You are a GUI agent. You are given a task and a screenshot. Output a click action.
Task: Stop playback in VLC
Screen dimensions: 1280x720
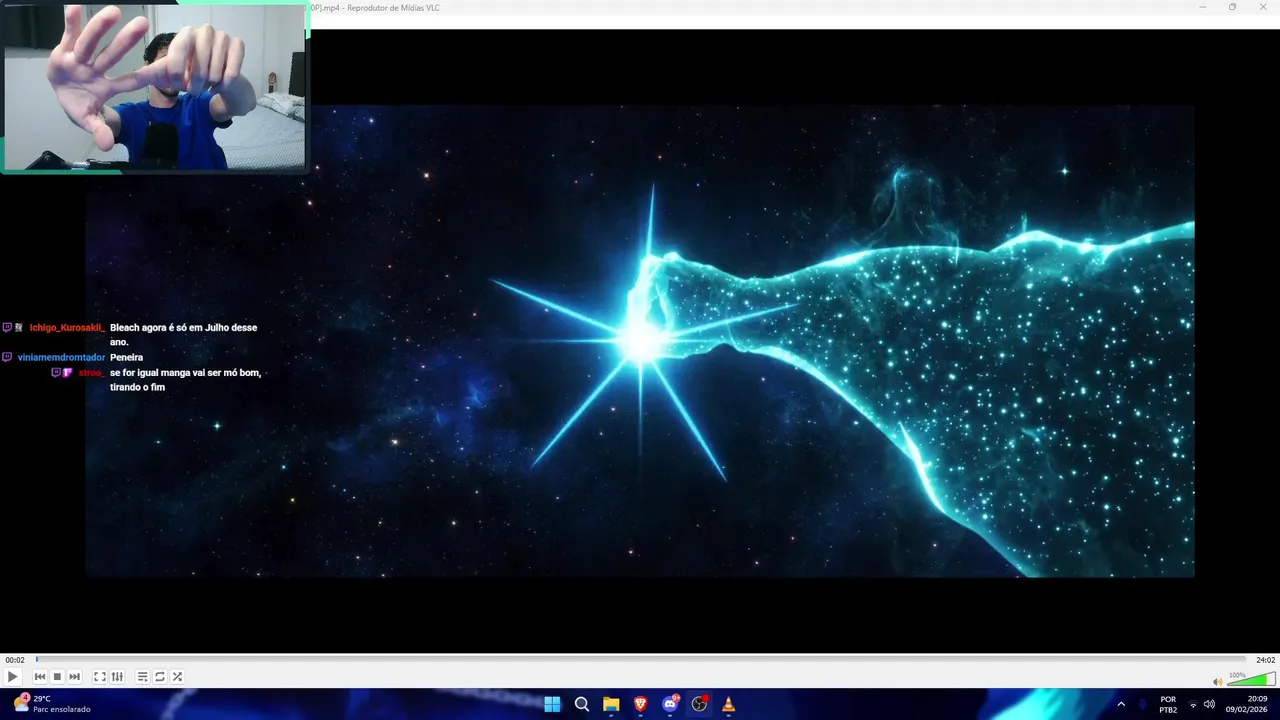(x=57, y=677)
